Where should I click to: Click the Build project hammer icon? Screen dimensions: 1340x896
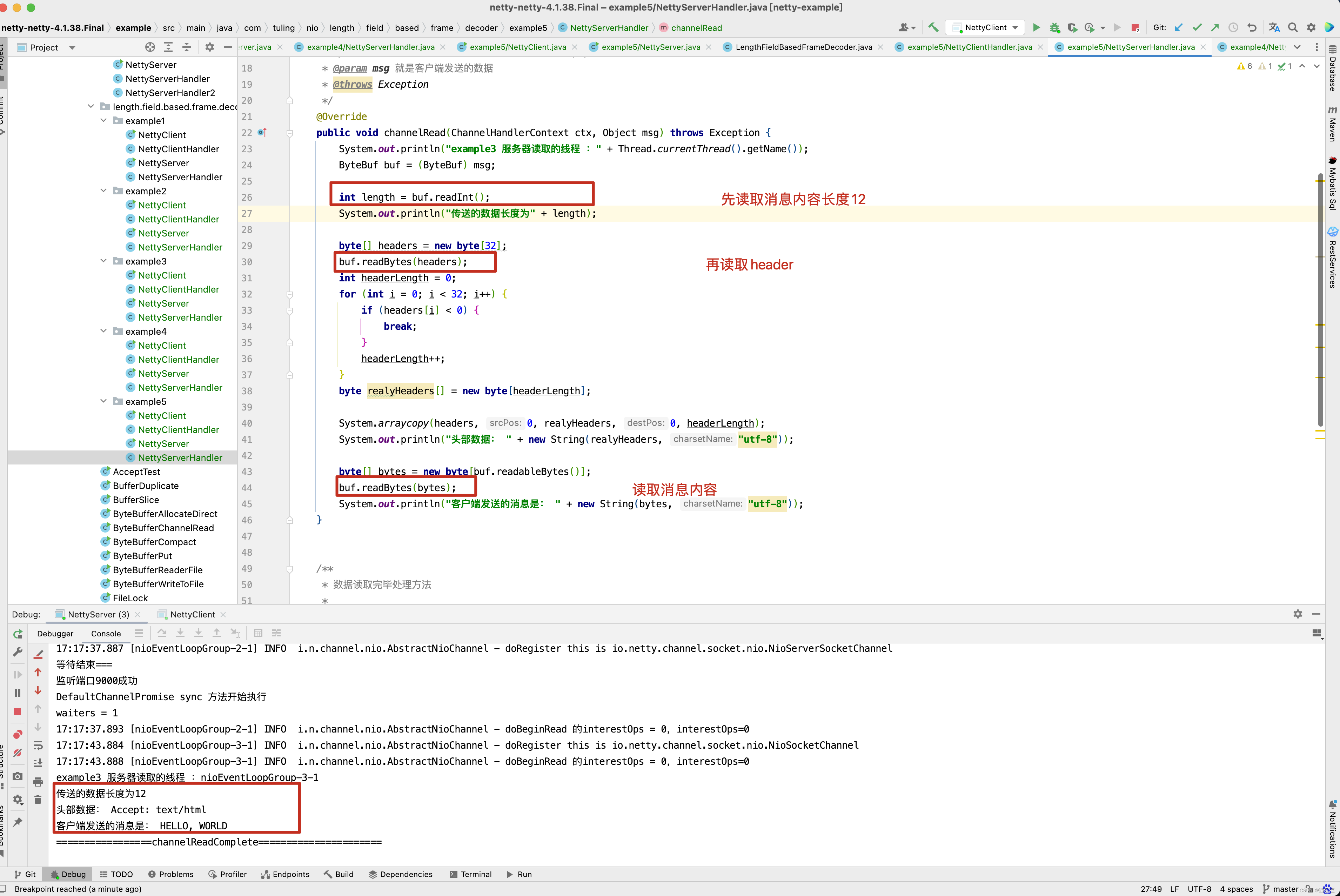click(933, 27)
